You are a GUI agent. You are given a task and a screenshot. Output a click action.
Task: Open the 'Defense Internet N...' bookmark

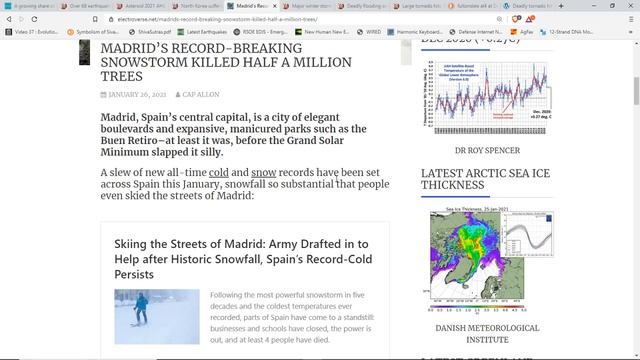coord(476,32)
